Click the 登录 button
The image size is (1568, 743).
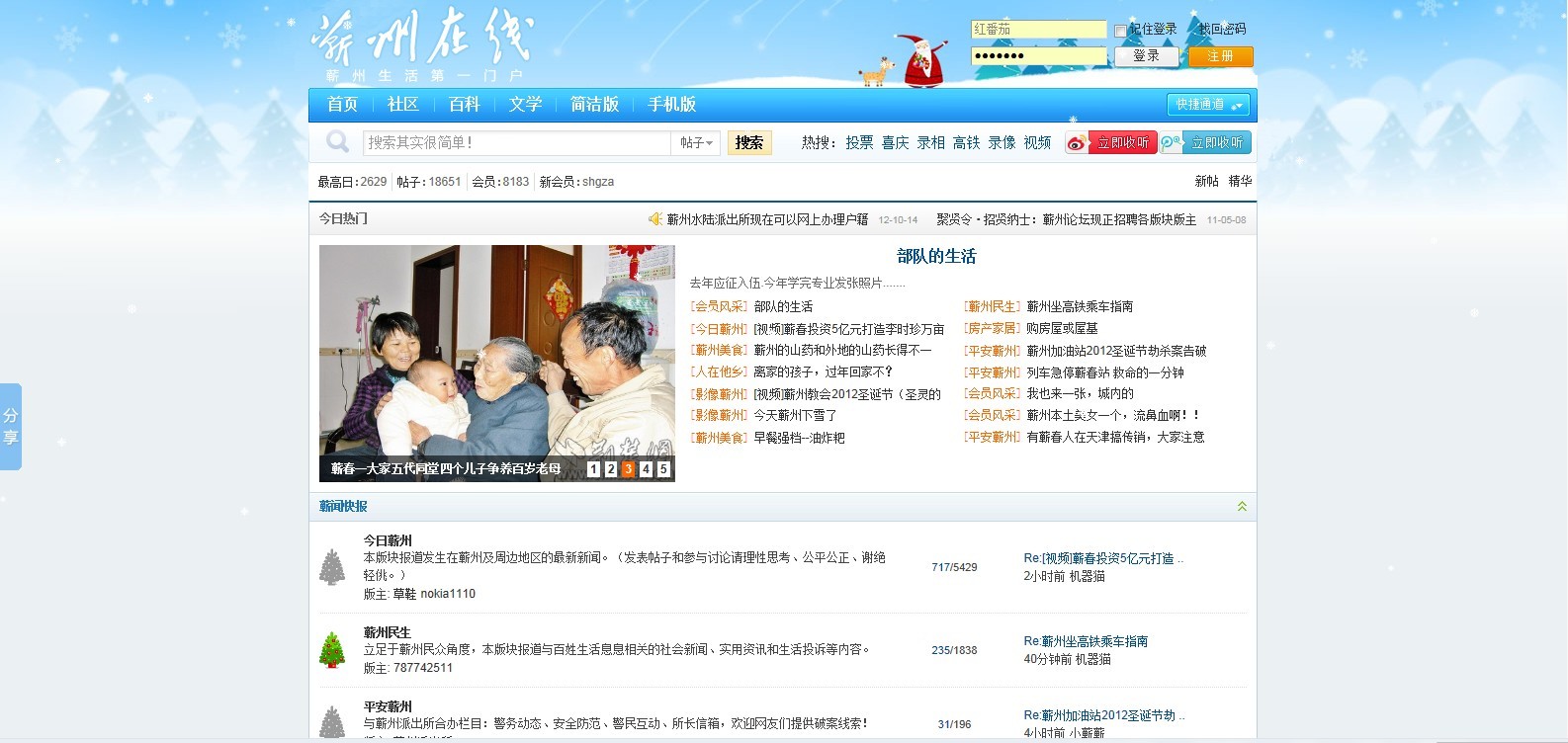pos(1147,56)
